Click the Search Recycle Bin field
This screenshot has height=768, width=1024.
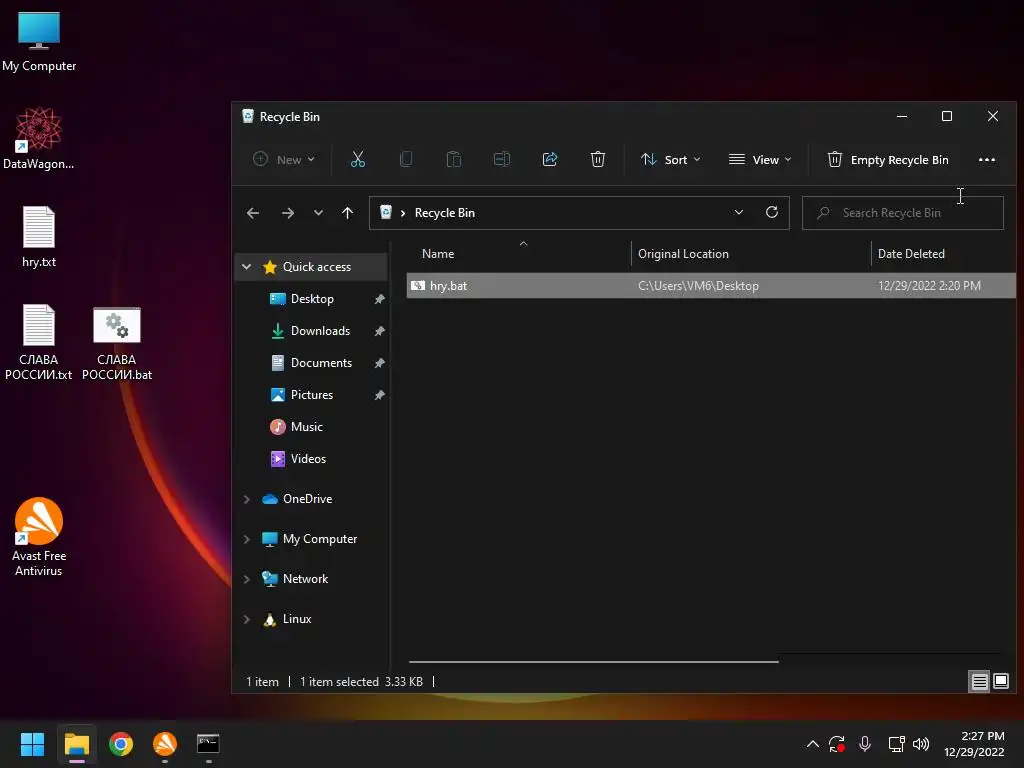(903, 213)
